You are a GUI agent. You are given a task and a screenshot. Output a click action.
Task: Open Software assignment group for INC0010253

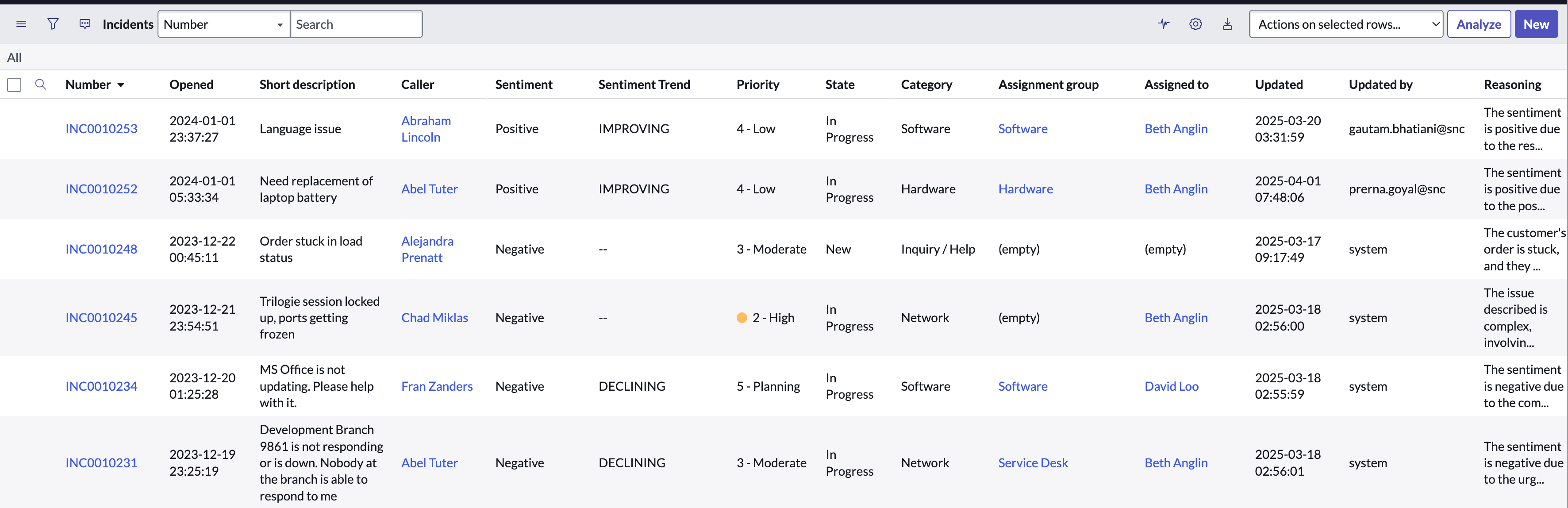[x=1022, y=129]
